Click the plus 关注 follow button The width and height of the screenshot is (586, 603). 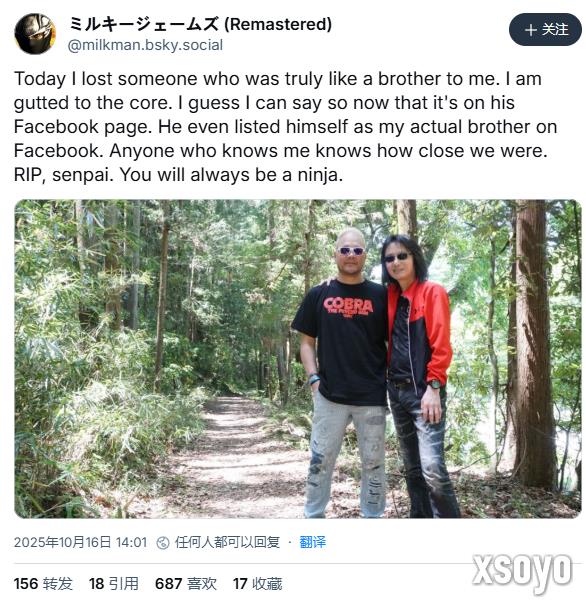[x=545, y=30]
